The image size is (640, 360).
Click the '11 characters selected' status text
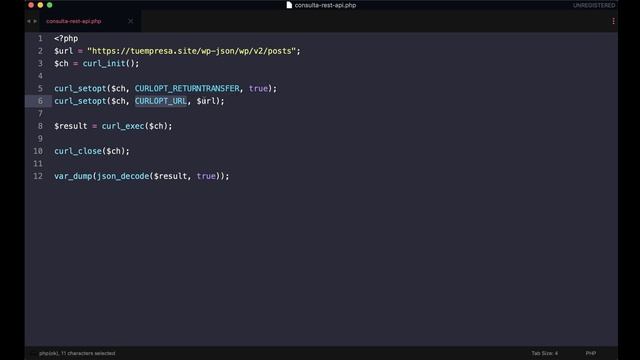click(88, 353)
